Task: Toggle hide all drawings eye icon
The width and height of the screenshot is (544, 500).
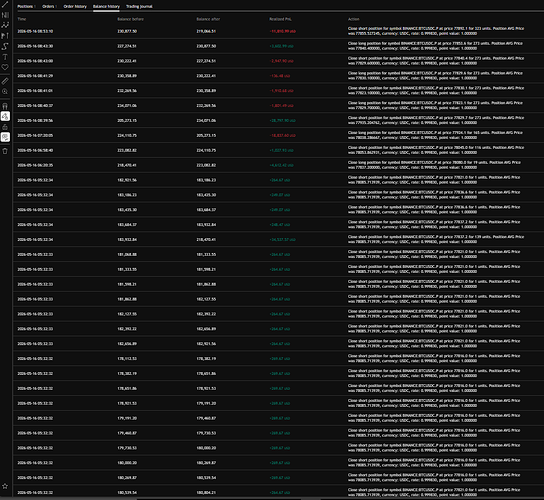Action: (x=5, y=137)
